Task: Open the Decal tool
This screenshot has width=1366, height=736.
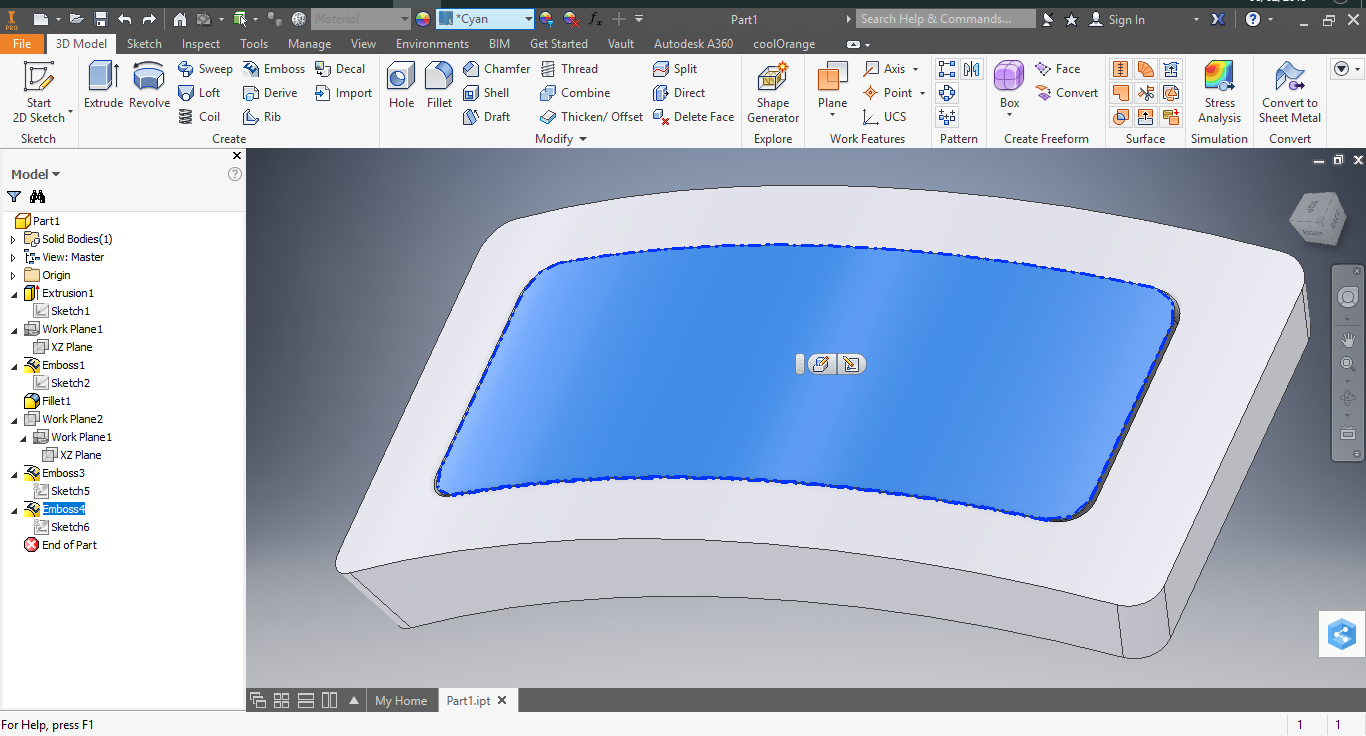Action: tap(340, 69)
